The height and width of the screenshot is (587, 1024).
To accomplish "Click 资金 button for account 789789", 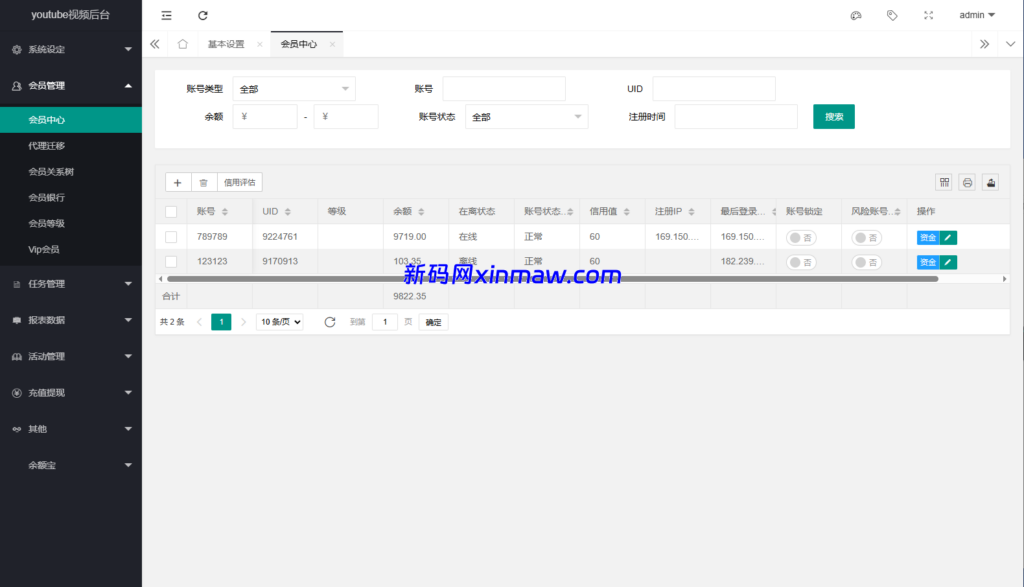I will [x=928, y=237].
